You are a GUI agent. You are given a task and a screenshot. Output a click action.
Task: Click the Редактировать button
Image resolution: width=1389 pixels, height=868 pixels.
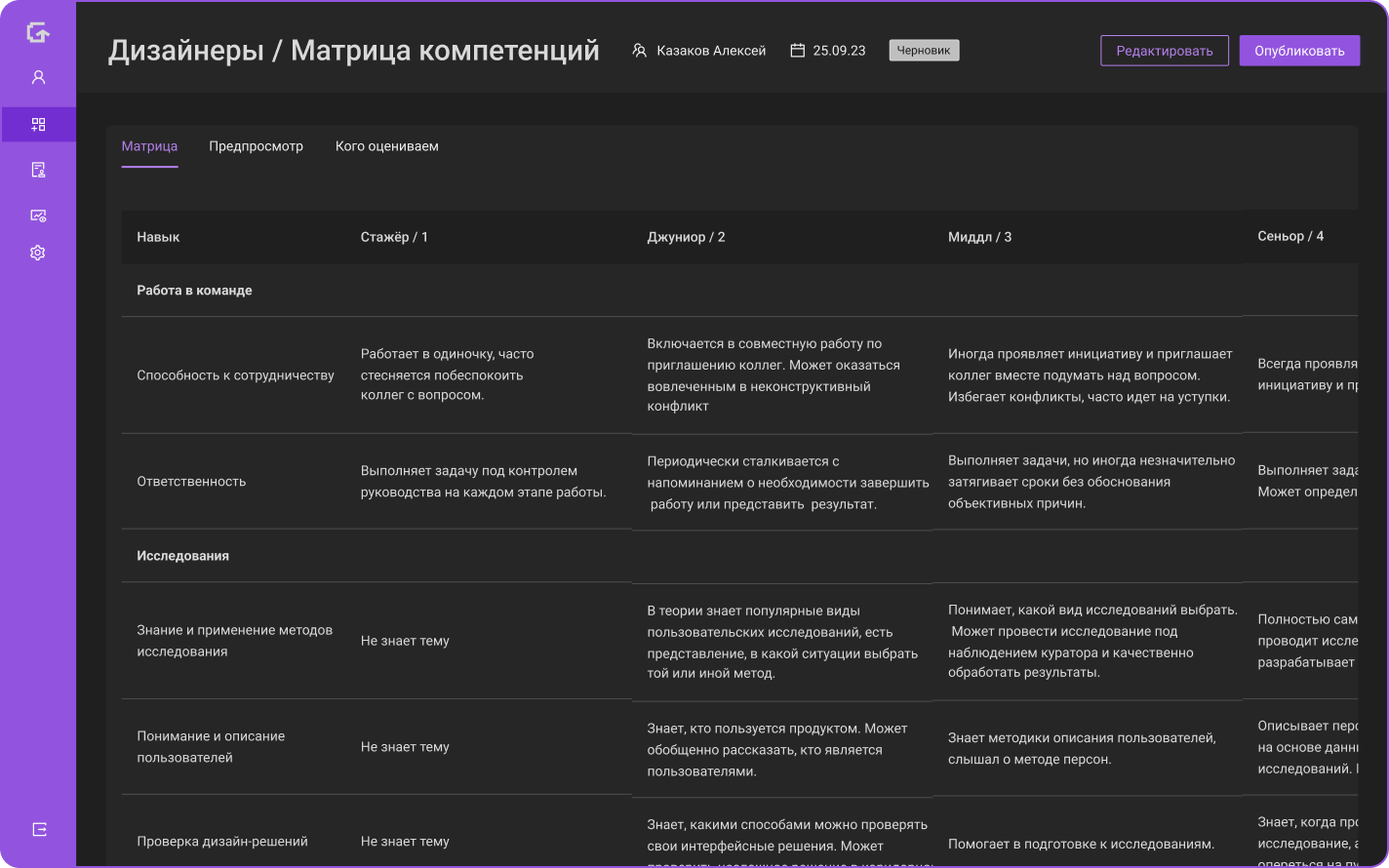point(1165,51)
